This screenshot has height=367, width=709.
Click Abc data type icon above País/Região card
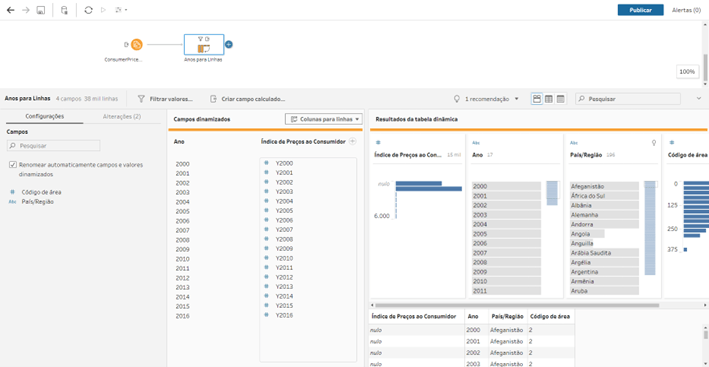574,142
